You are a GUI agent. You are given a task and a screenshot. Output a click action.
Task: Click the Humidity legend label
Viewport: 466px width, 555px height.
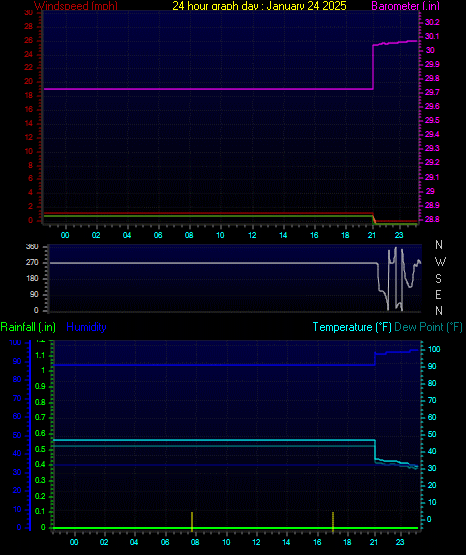86,327
